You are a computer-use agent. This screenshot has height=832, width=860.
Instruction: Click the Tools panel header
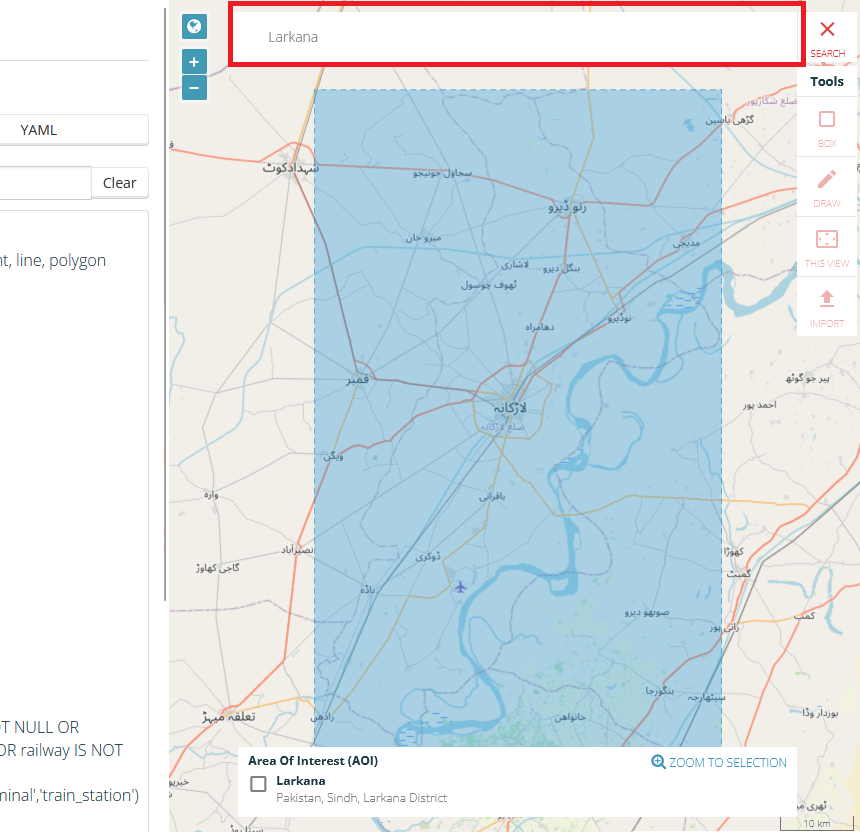coord(827,82)
